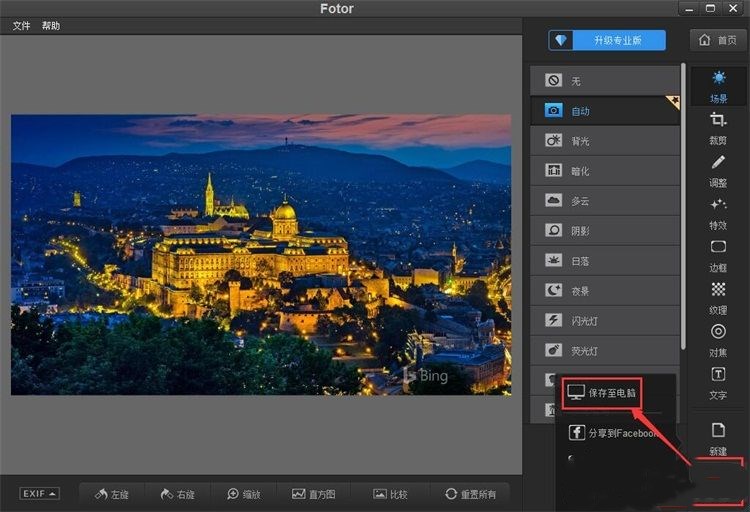Choose 分享到Facebook share option

point(614,433)
